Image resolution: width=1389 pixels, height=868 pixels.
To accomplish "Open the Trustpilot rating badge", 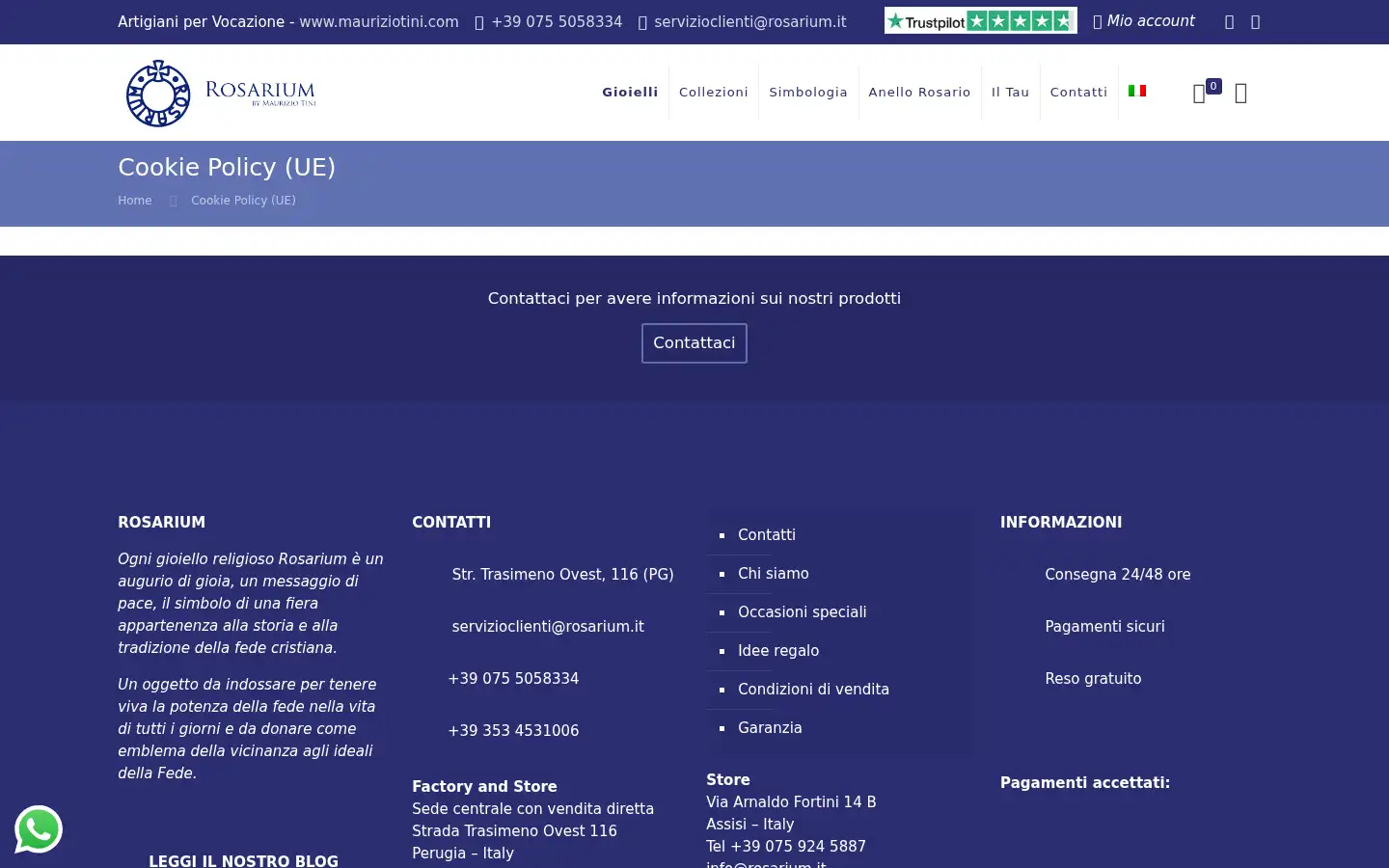I will coord(980,21).
